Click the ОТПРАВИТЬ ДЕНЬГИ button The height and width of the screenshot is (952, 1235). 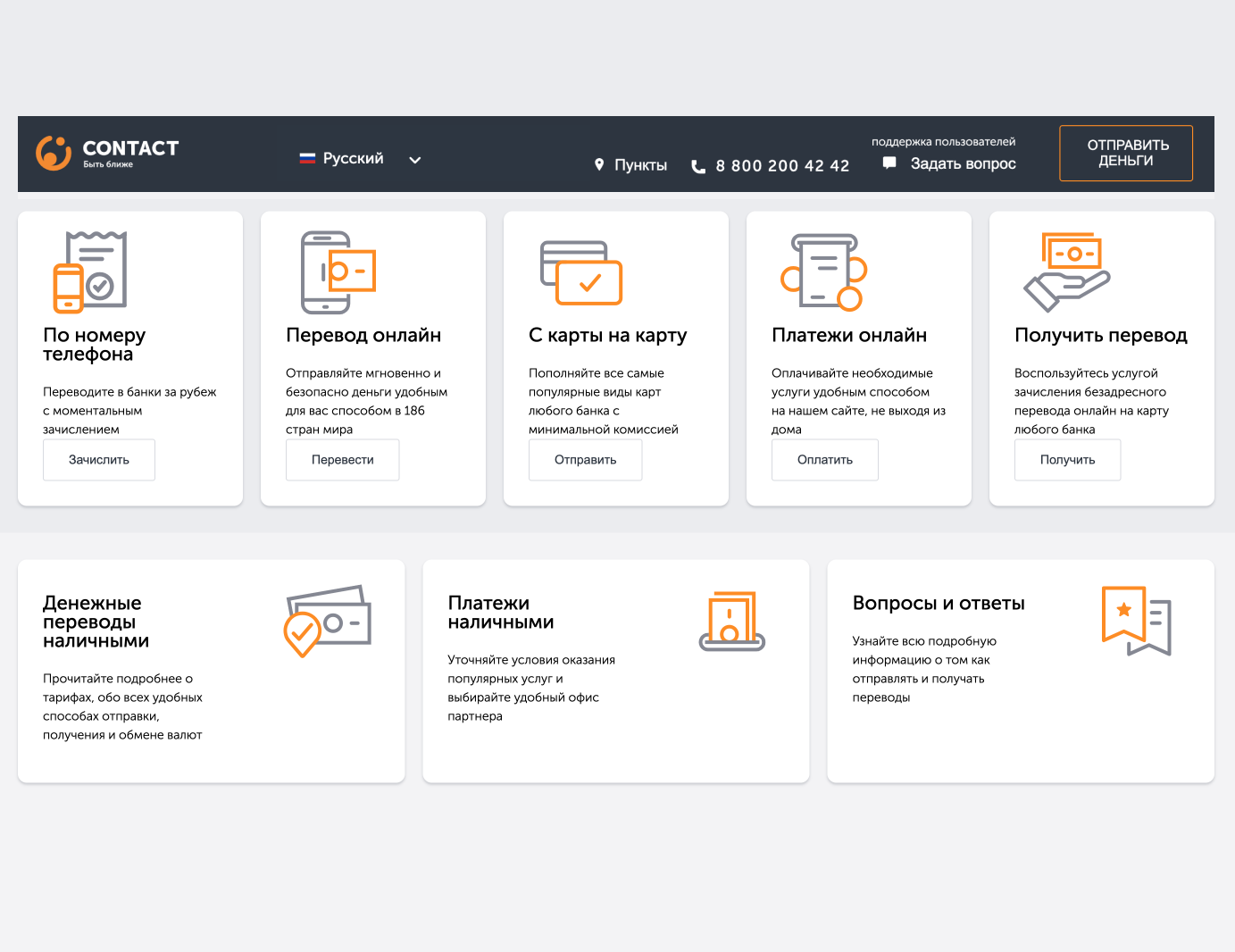[1126, 153]
